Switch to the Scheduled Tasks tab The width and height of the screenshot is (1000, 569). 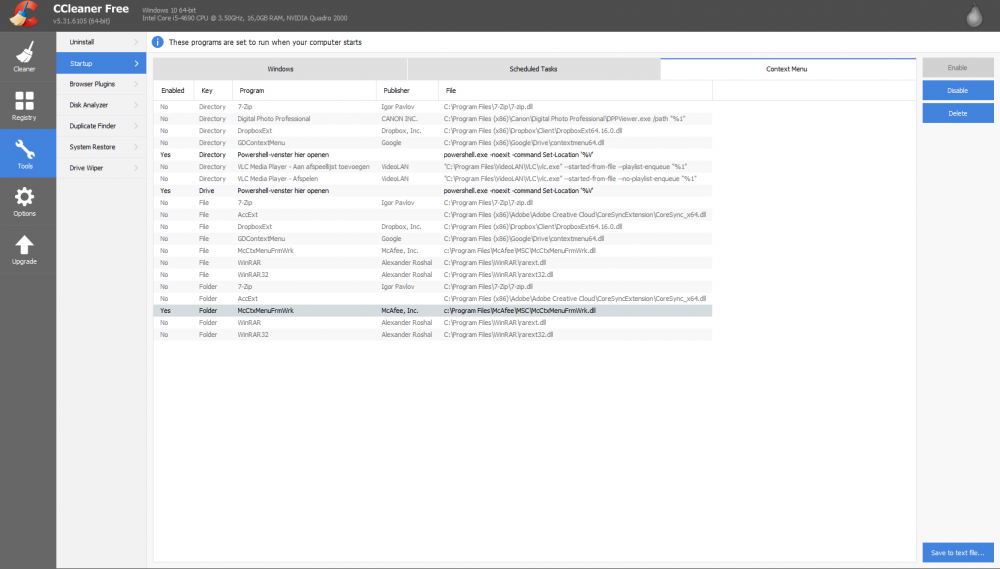tap(533, 69)
